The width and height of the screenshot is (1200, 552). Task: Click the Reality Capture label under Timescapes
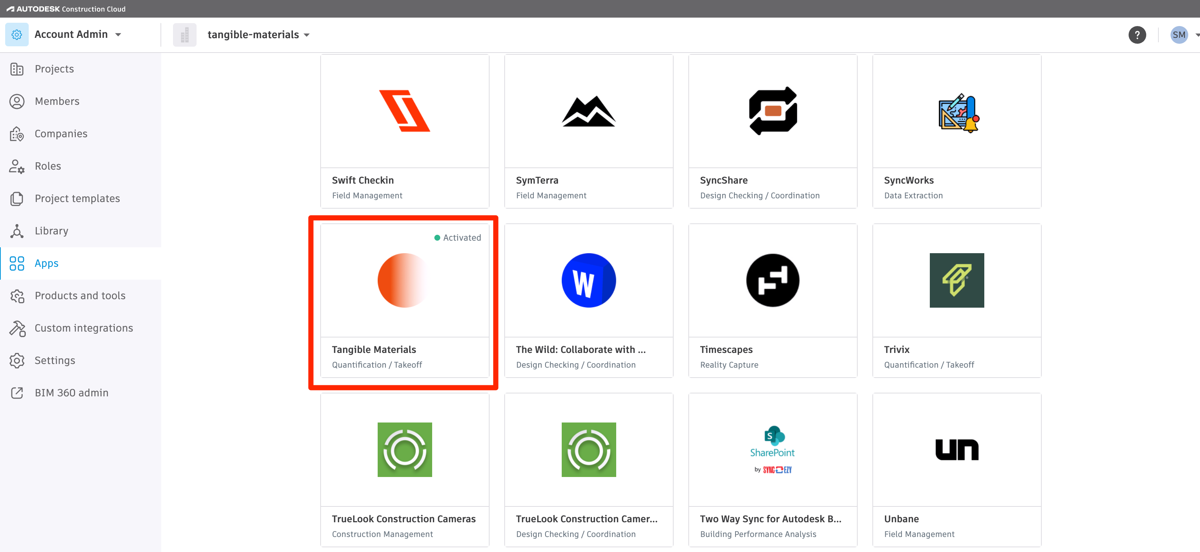[729, 365]
